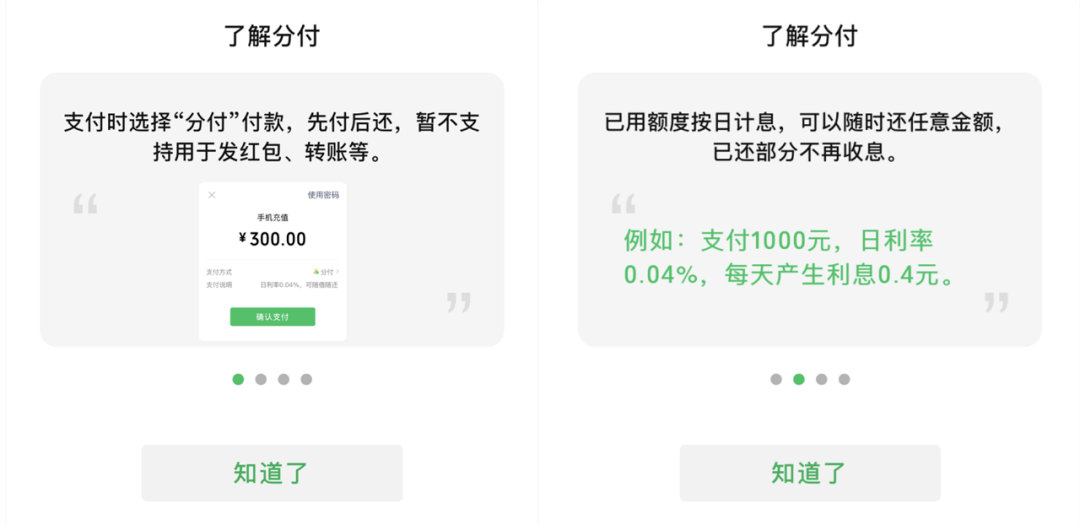Select the fourth page dot under payment preview card
This screenshot has height=525, width=1080.
307,379
